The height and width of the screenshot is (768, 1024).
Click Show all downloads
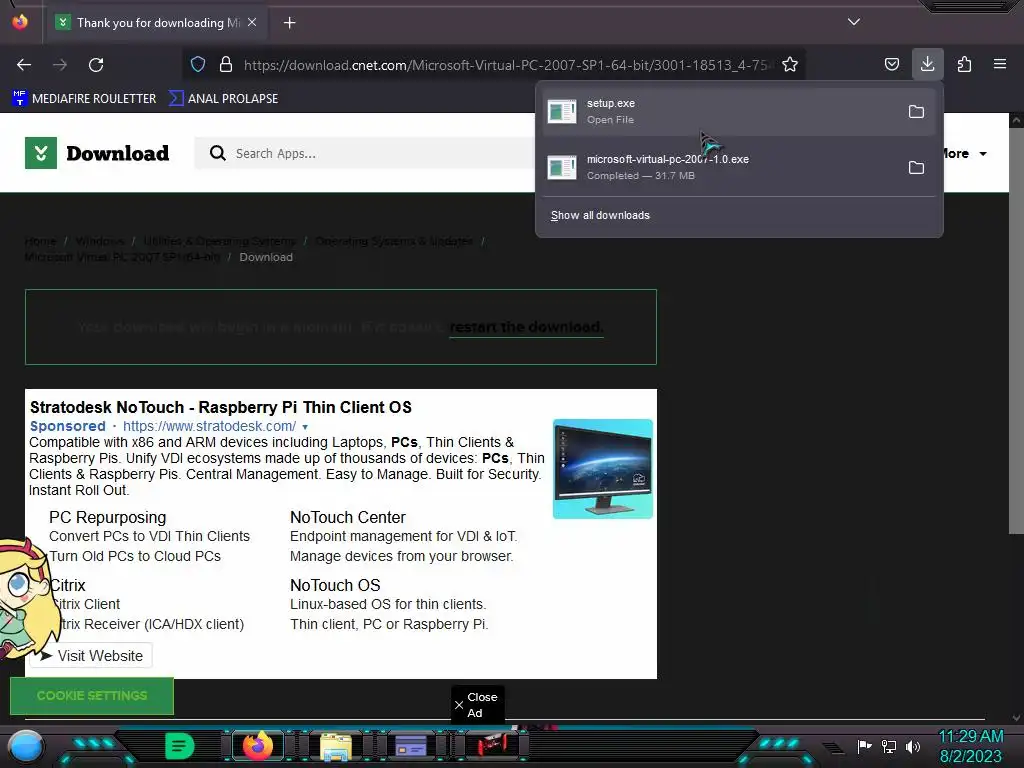coord(600,216)
